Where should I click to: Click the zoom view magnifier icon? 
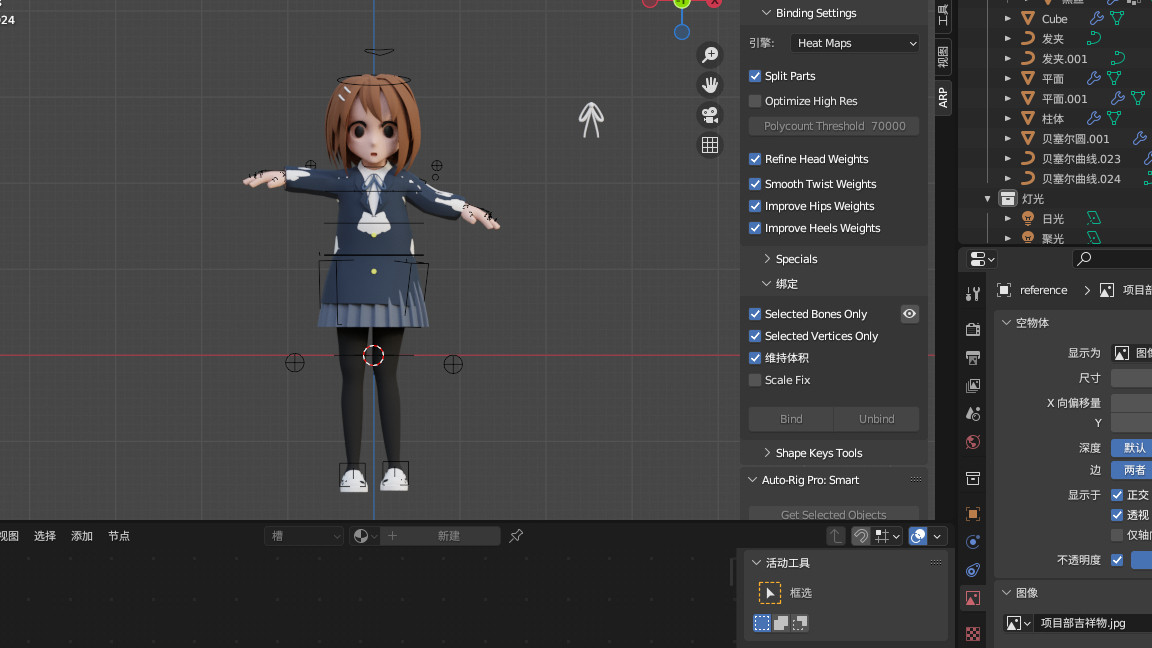point(710,54)
